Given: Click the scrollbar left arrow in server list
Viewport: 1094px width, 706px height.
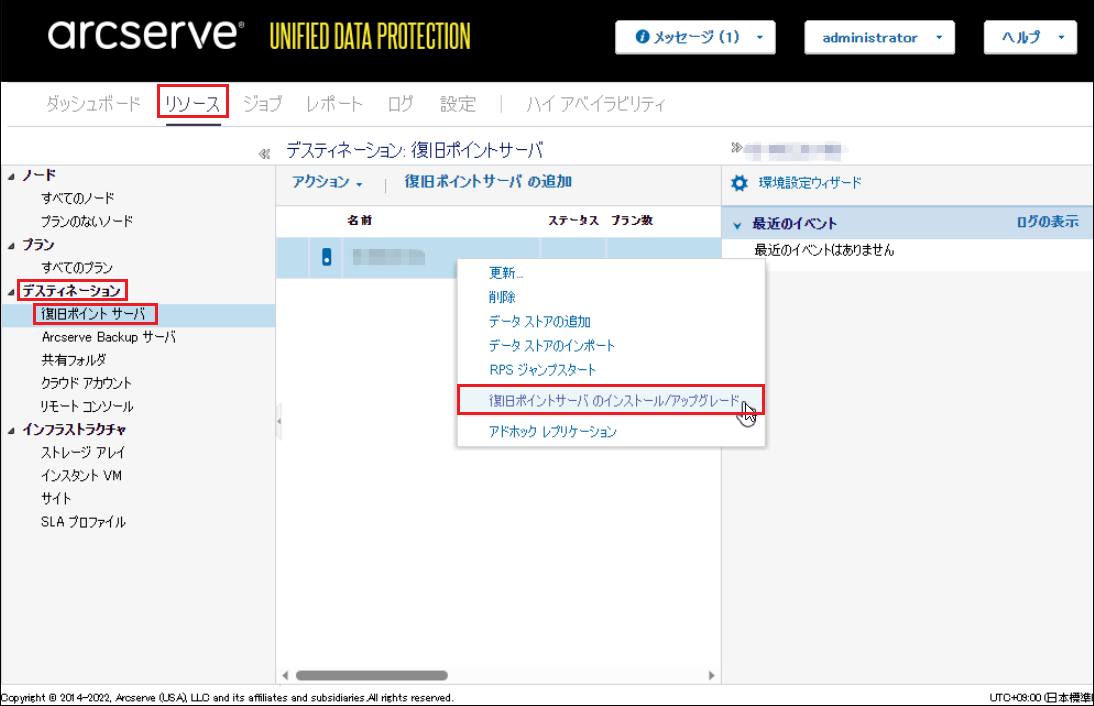Looking at the screenshot, I should click(285, 675).
